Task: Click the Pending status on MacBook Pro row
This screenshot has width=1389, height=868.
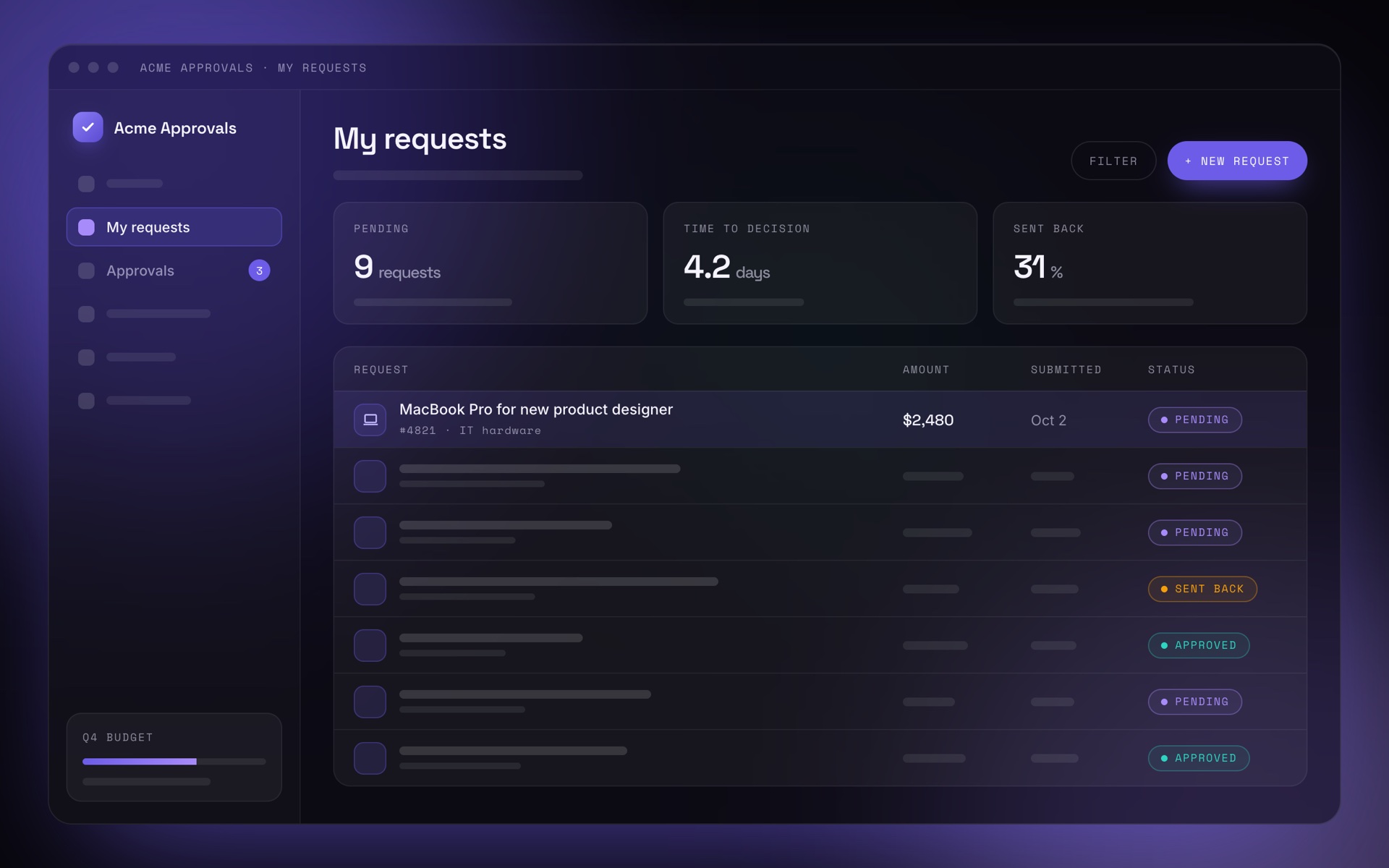Action: point(1194,420)
